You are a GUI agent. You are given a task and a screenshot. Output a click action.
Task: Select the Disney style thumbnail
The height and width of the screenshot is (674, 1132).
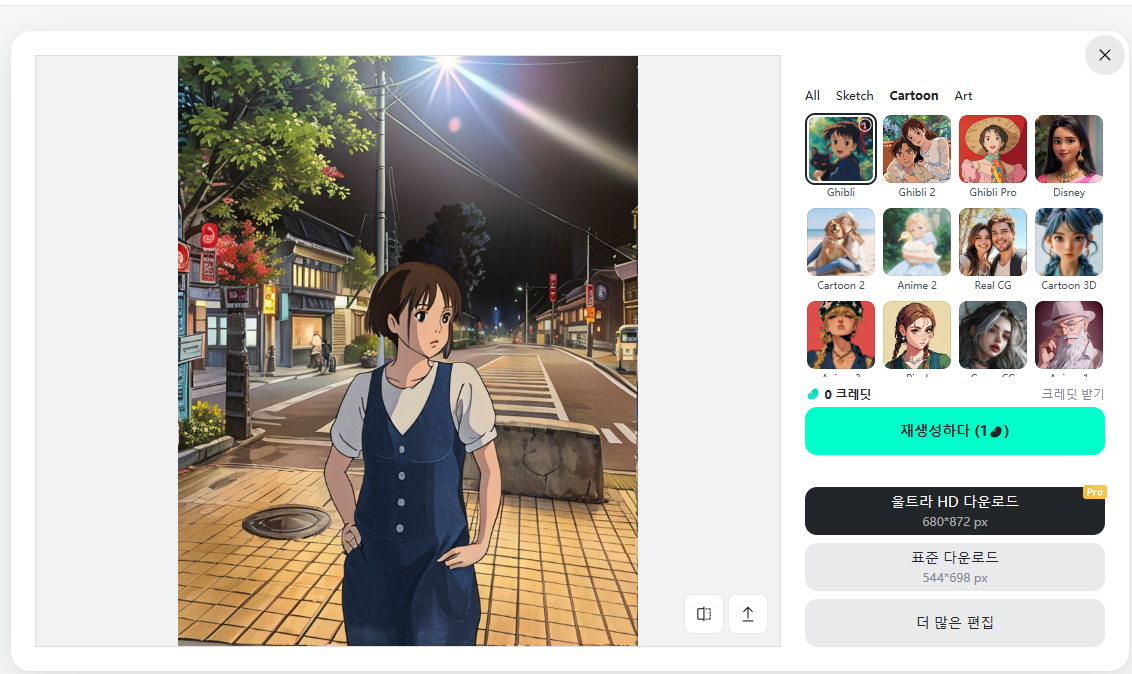point(1068,149)
